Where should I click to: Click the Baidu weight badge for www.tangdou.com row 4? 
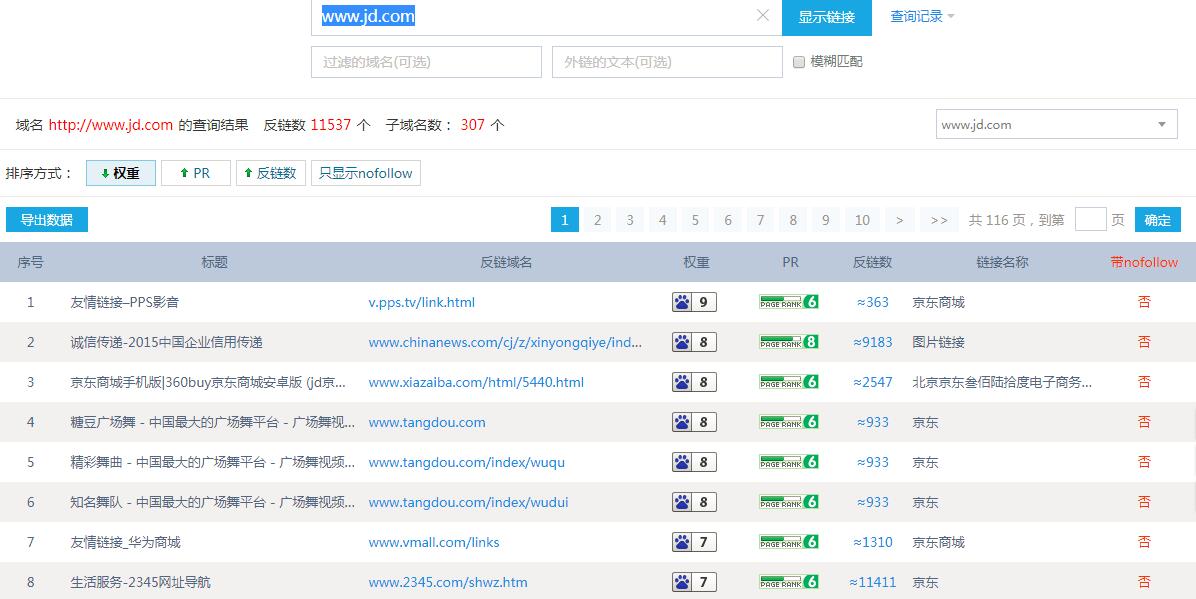pyautogui.click(x=694, y=422)
